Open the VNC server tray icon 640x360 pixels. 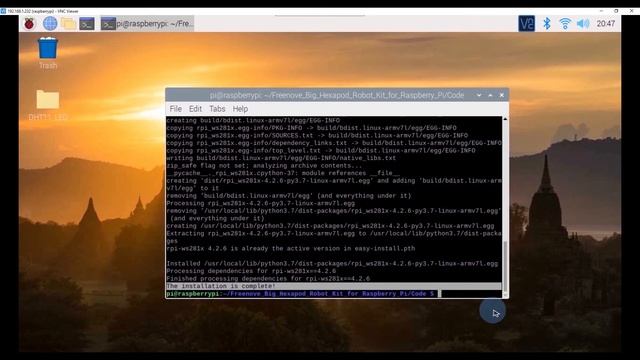526,24
